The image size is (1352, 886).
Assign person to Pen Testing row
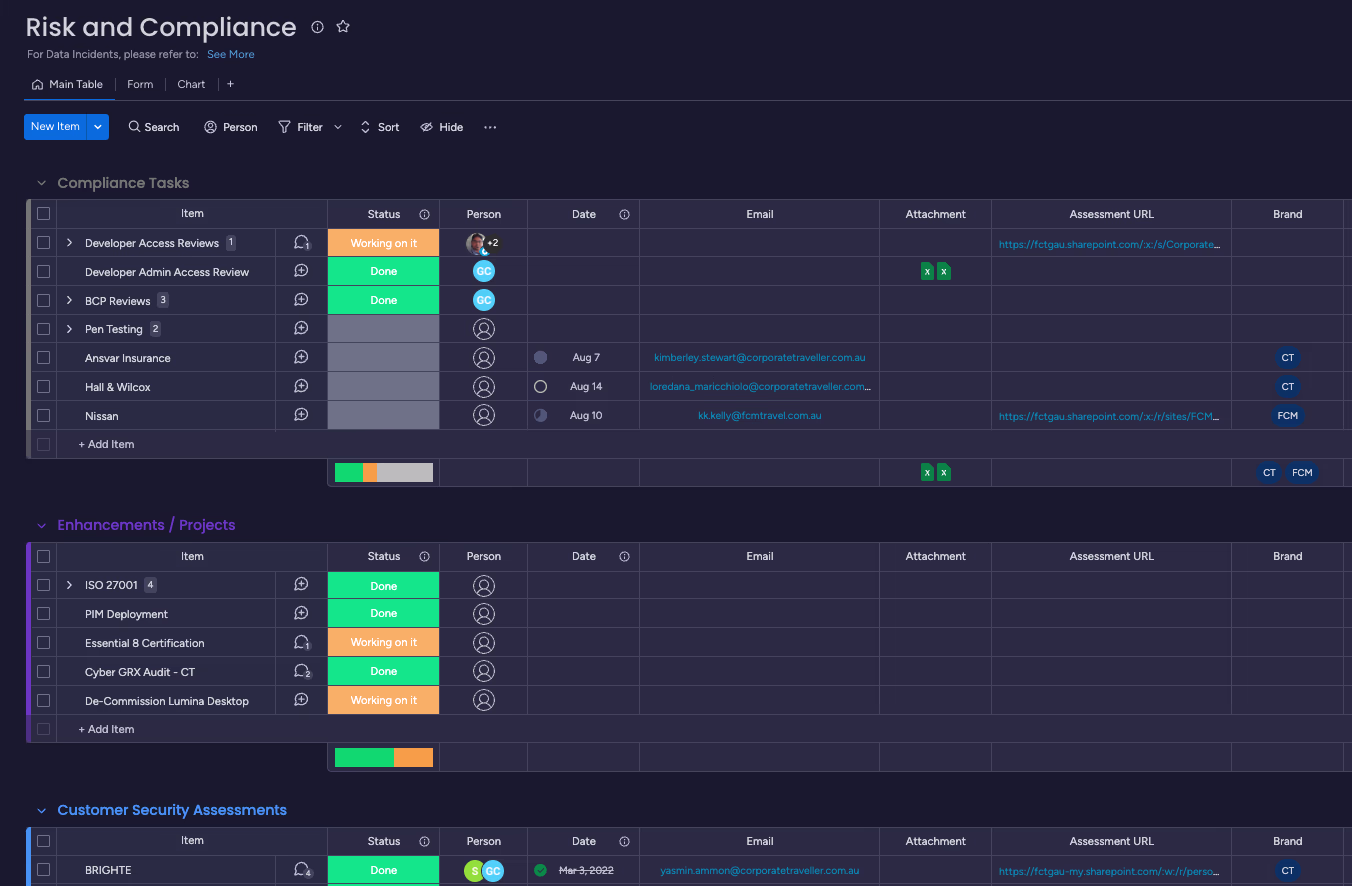click(x=484, y=328)
